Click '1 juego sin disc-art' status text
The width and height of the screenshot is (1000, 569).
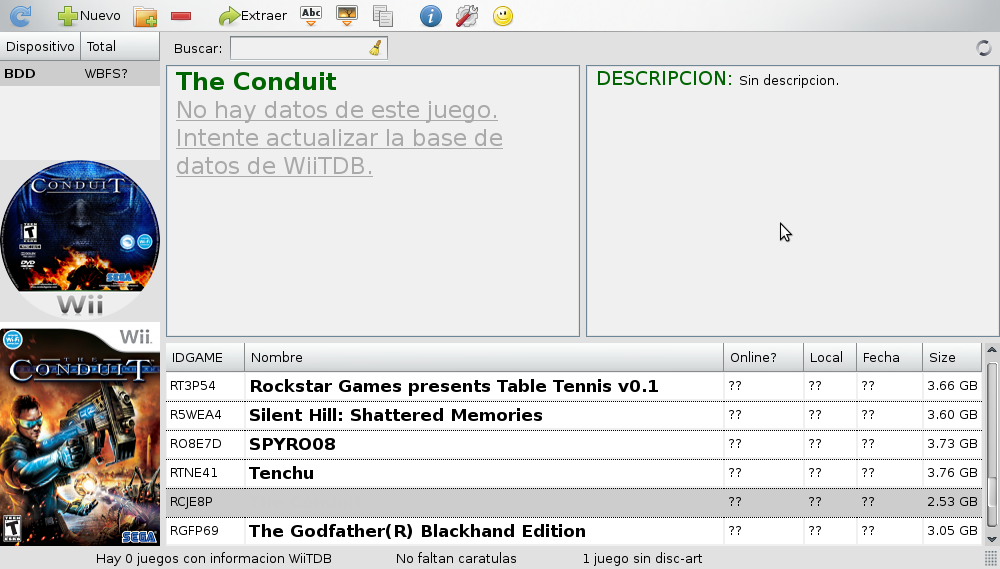642,559
